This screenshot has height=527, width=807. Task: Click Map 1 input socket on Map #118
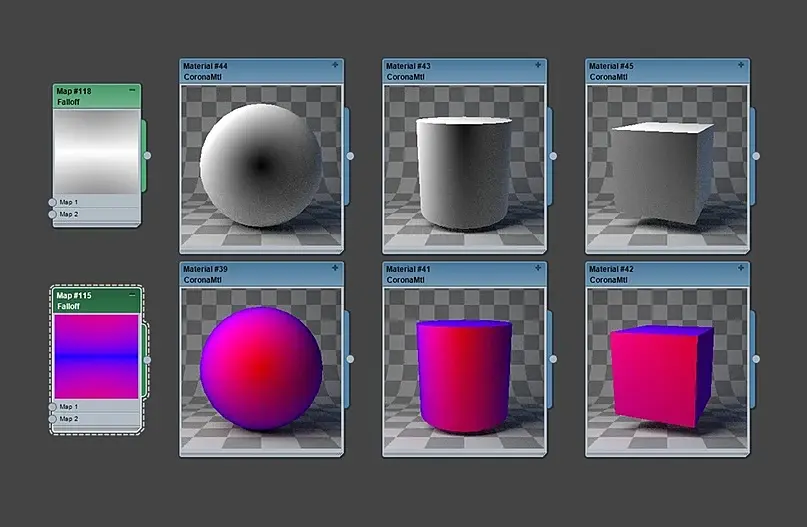coord(52,202)
